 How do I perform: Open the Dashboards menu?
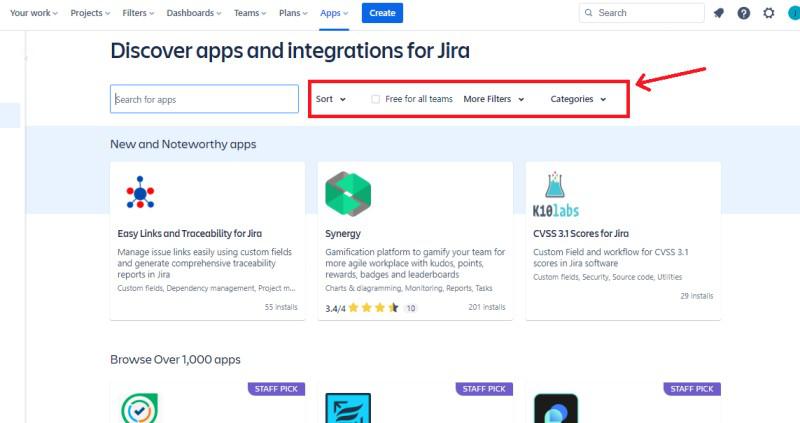[x=194, y=13]
